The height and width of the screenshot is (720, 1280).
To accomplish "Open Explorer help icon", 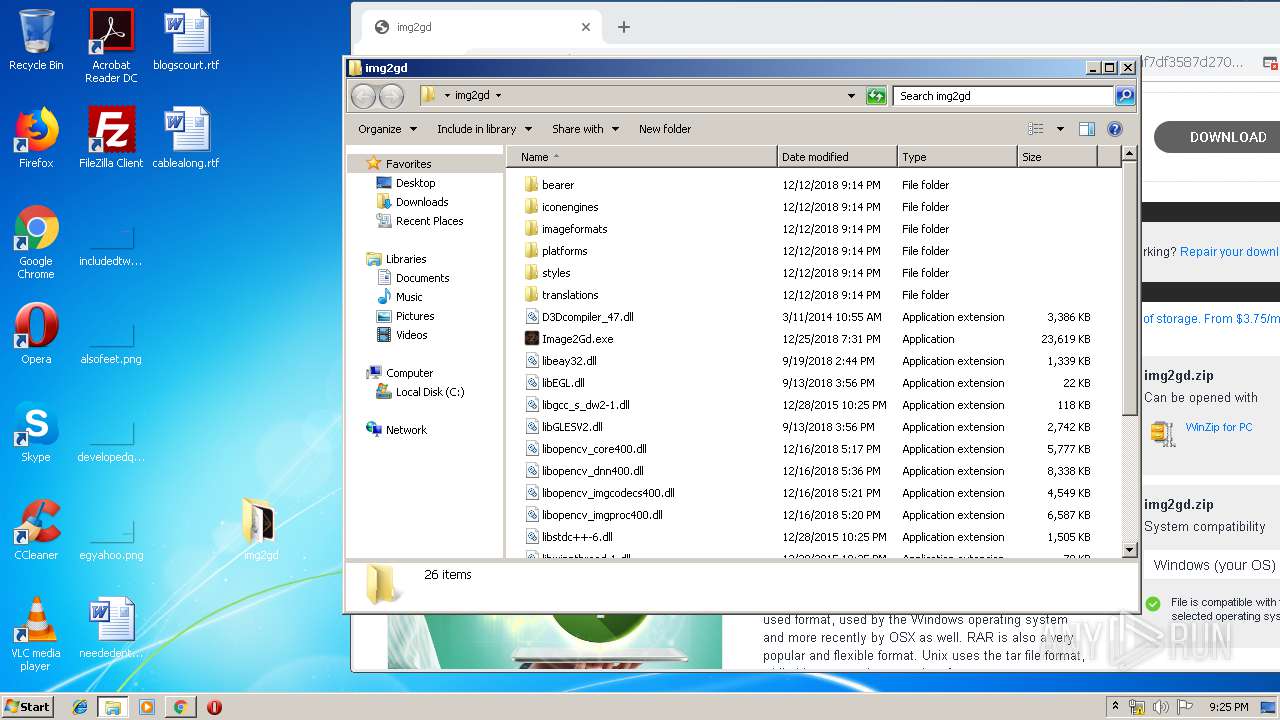I will (x=1115, y=129).
